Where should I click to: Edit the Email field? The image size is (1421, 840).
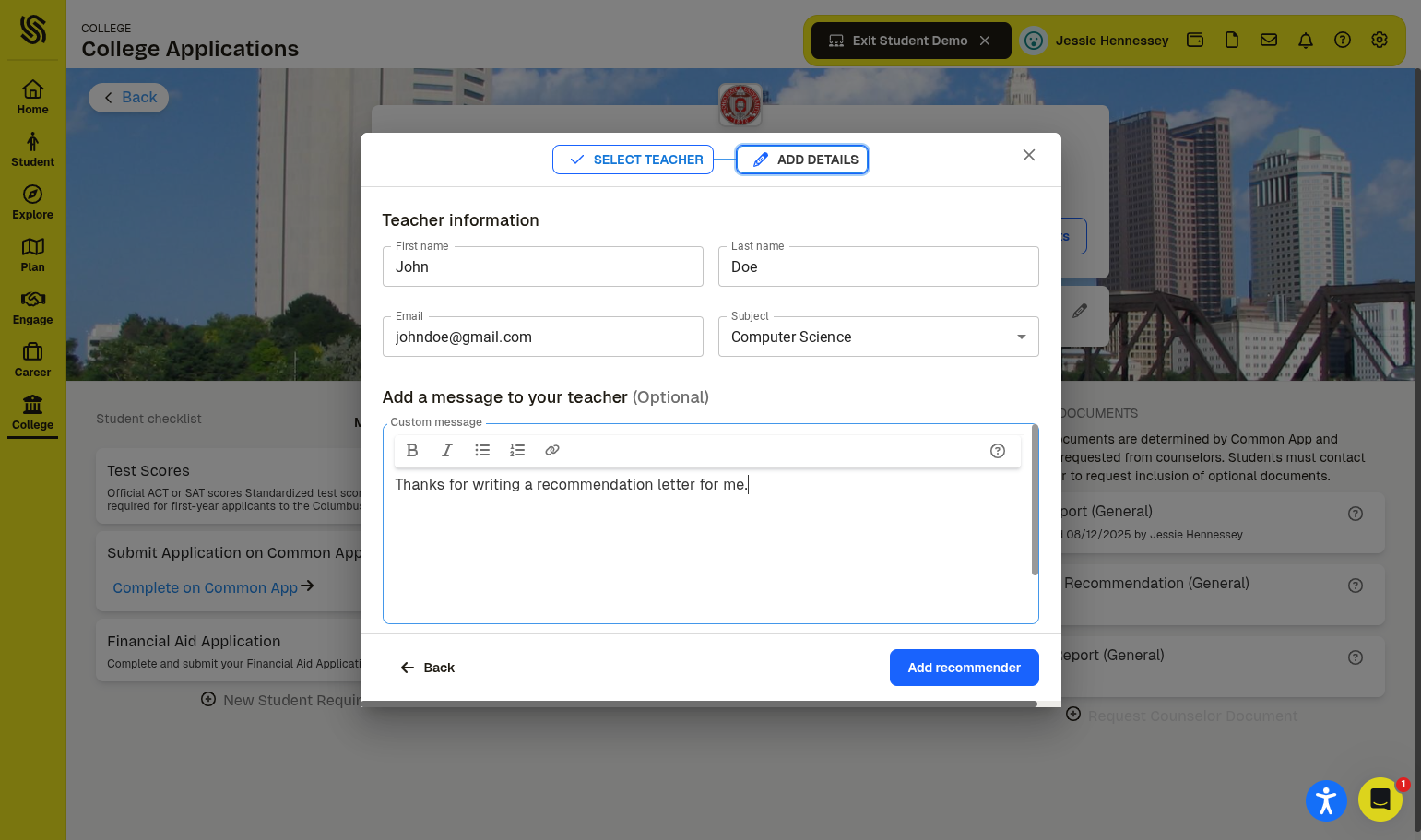[542, 337]
